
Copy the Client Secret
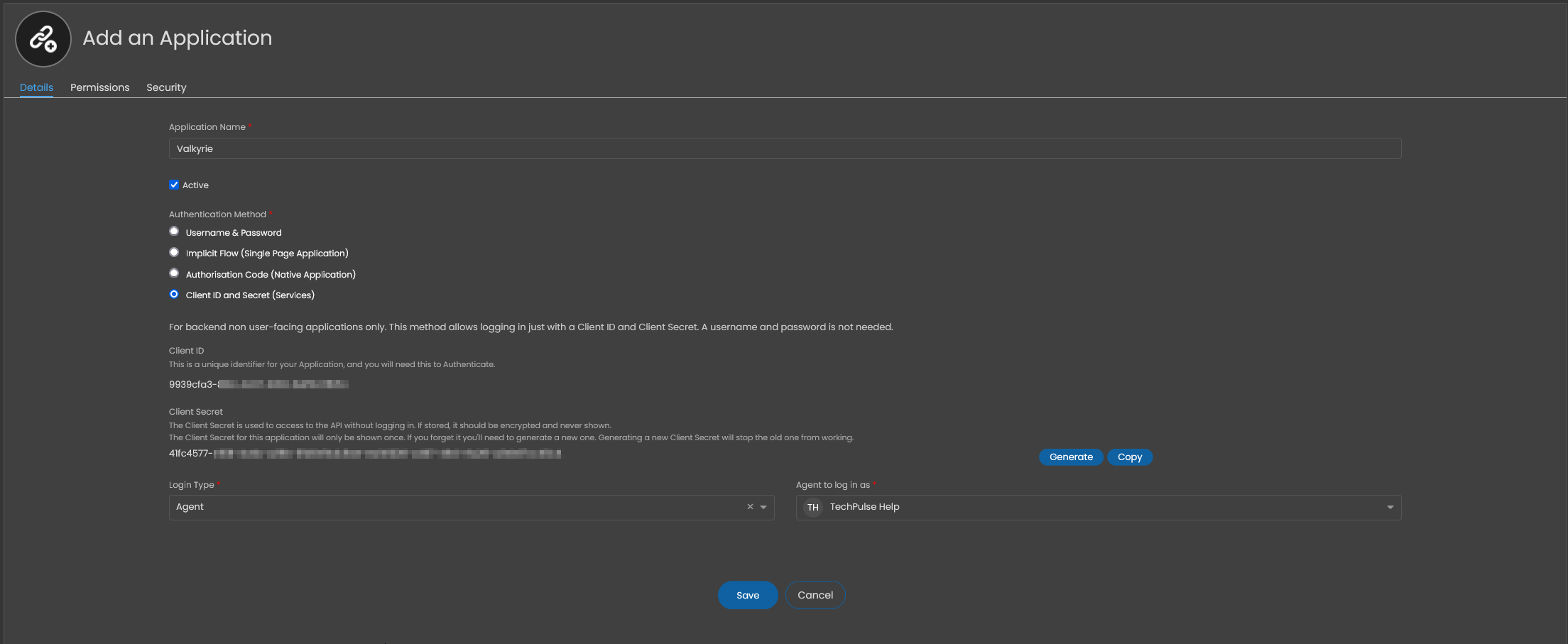point(1130,457)
